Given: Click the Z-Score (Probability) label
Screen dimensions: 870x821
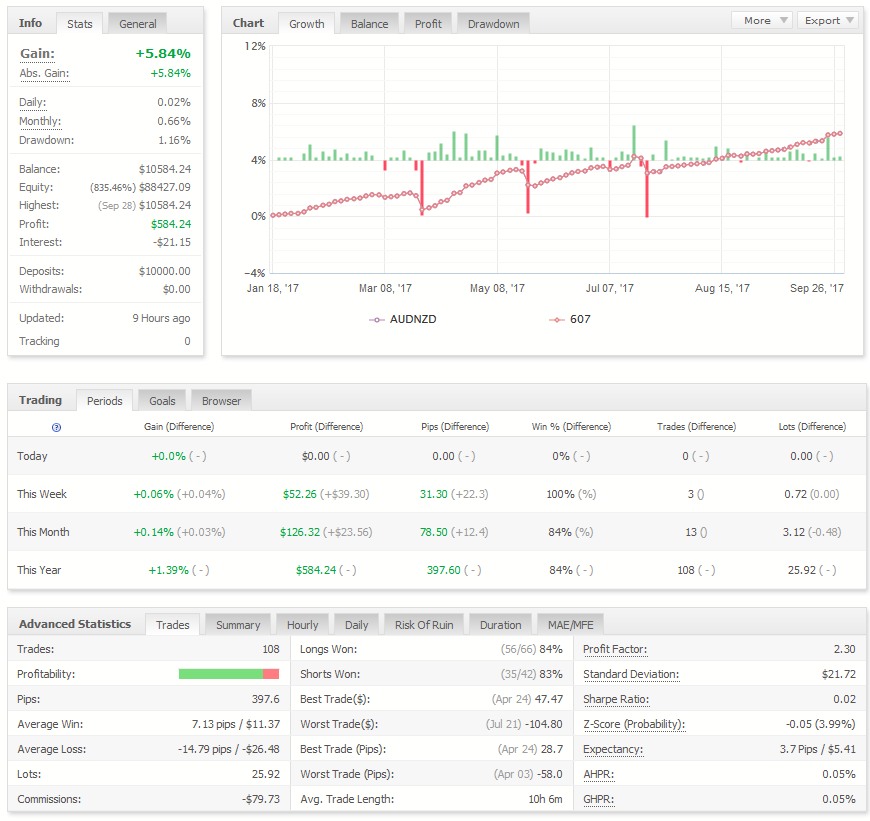Looking at the screenshot, I should (x=634, y=724).
